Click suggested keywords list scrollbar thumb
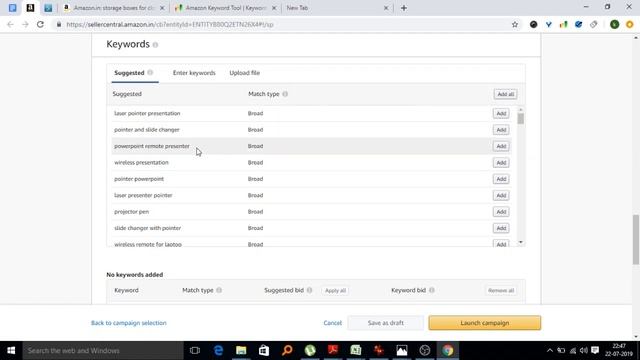 click(520, 119)
